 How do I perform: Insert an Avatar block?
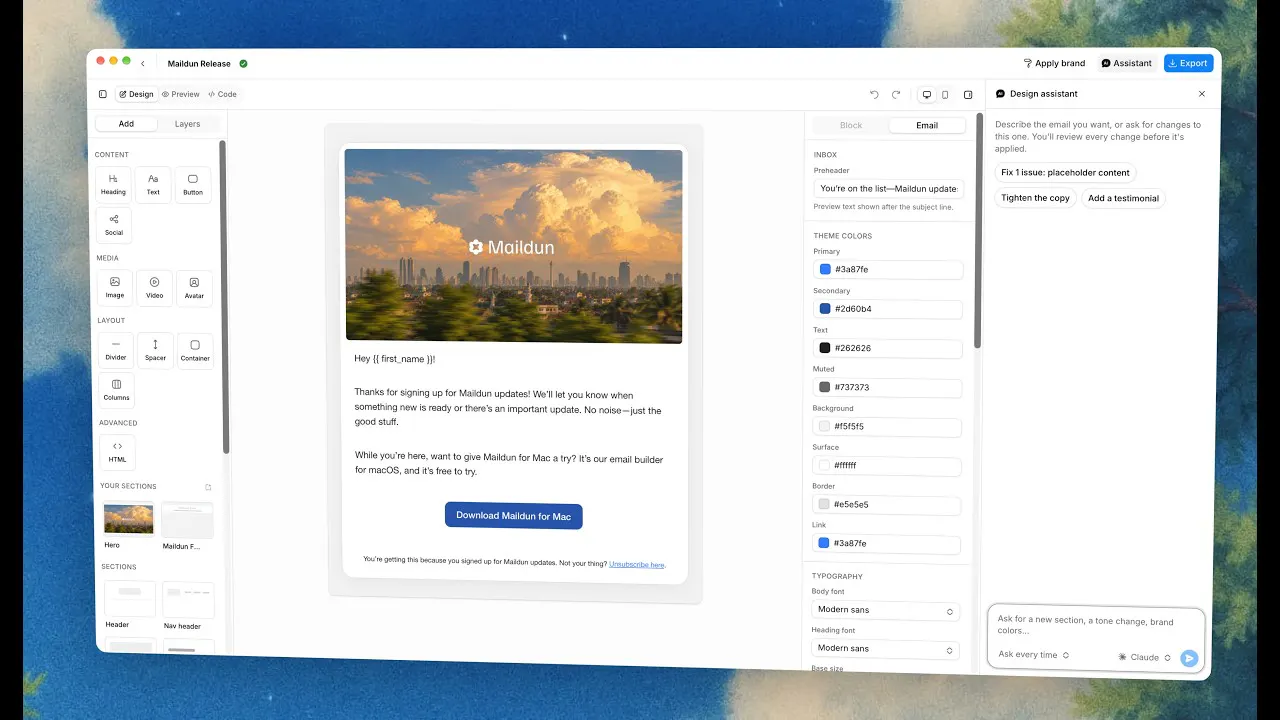click(x=194, y=289)
